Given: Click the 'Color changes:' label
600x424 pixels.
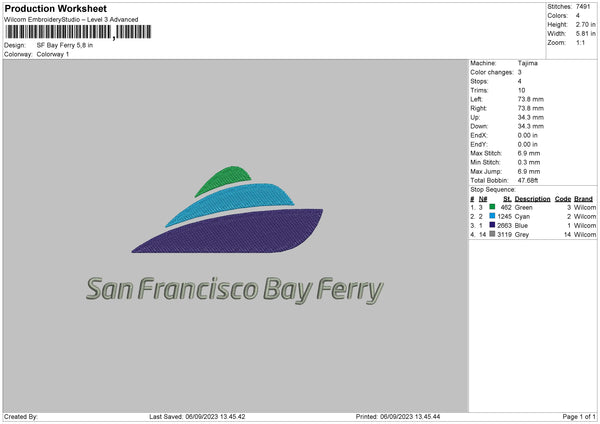Looking at the screenshot, I should [492, 72].
